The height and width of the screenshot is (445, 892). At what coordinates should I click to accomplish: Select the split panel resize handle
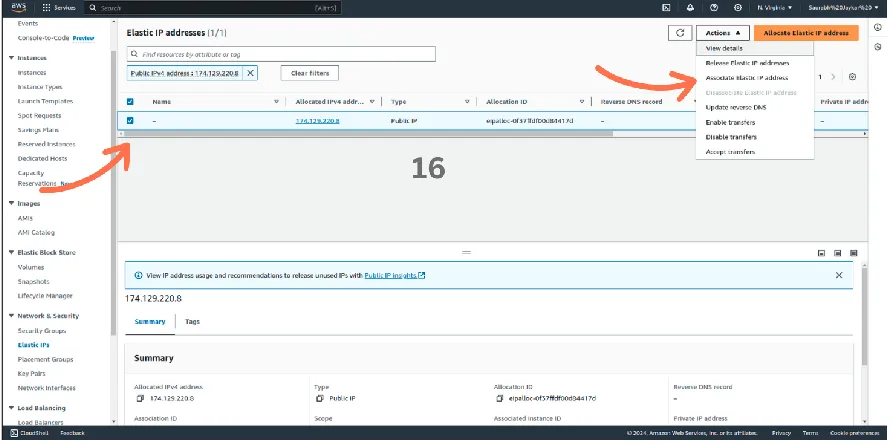[x=466, y=252]
